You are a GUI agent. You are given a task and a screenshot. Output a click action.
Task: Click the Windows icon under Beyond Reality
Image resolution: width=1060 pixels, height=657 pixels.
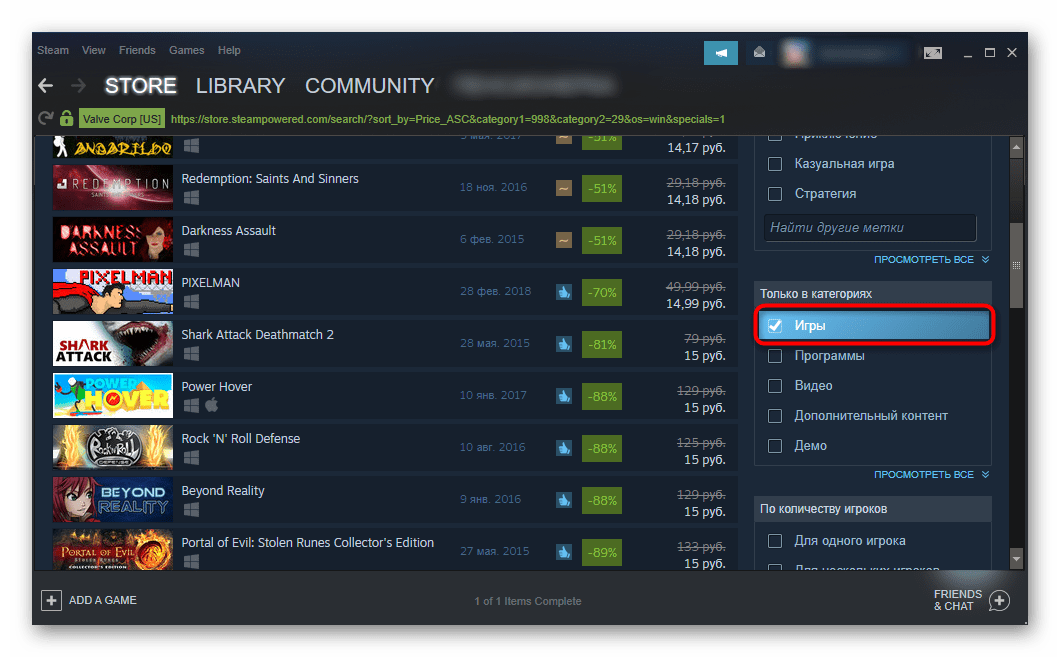[x=191, y=510]
